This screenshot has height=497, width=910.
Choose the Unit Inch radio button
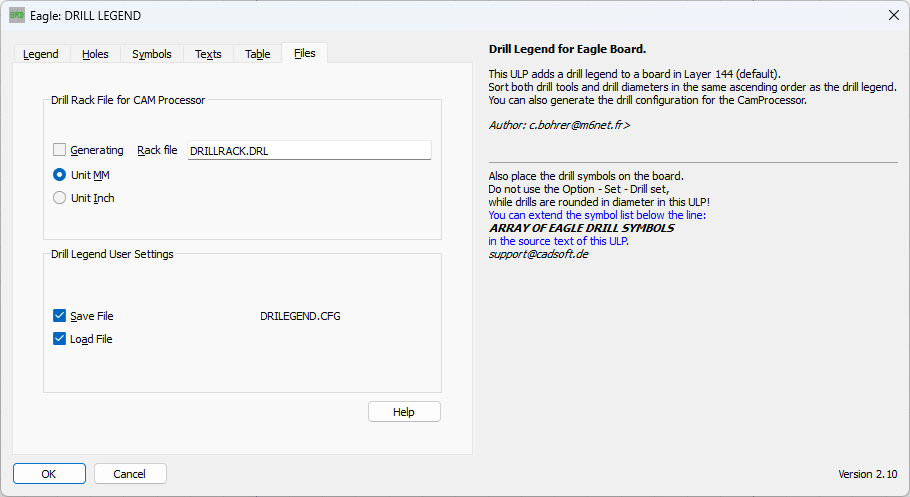point(60,198)
